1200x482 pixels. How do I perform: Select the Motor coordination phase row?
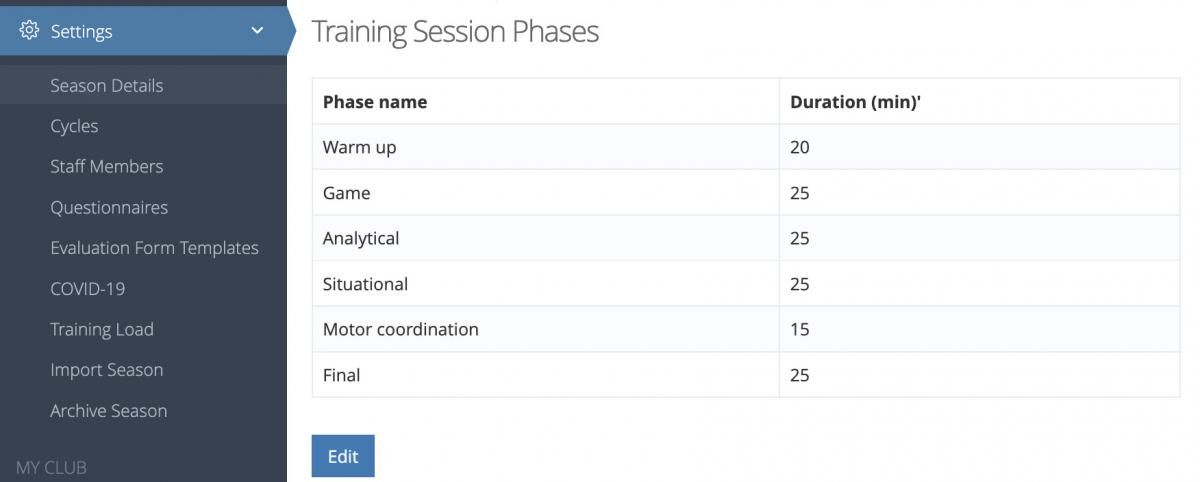[746, 329]
